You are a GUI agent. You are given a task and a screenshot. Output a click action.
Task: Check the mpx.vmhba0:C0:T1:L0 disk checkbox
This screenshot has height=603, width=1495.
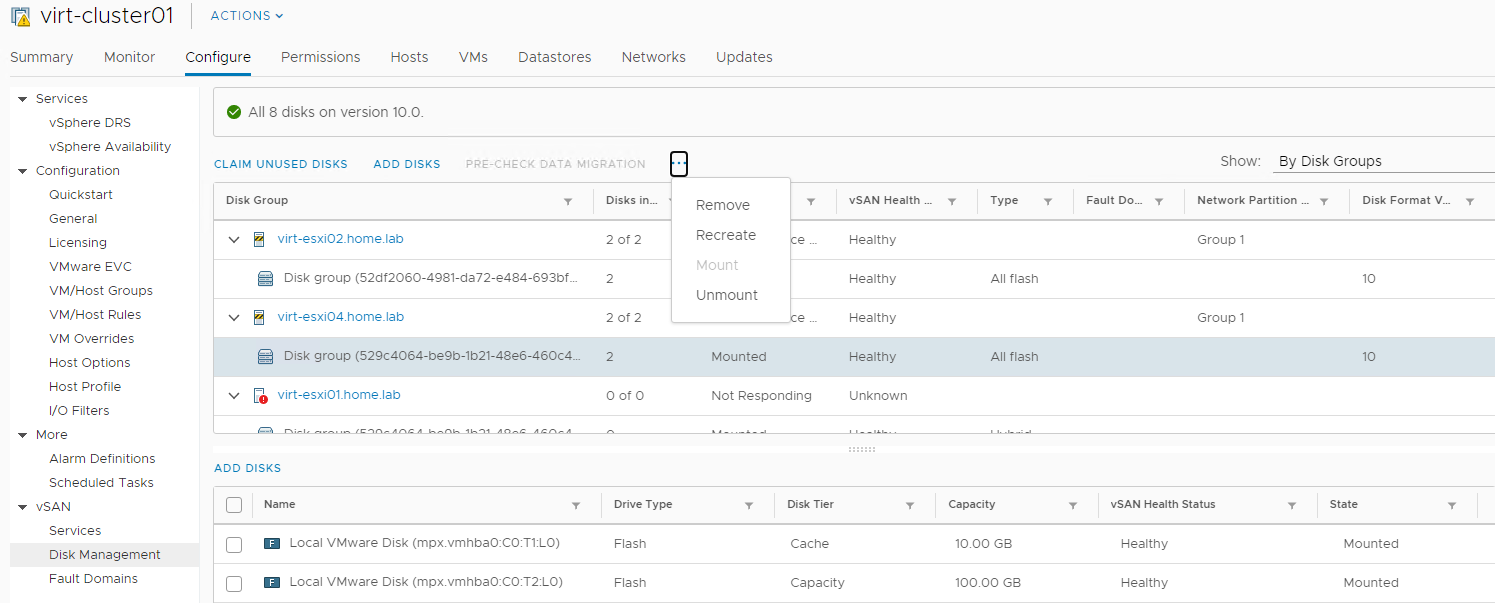coord(234,544)
